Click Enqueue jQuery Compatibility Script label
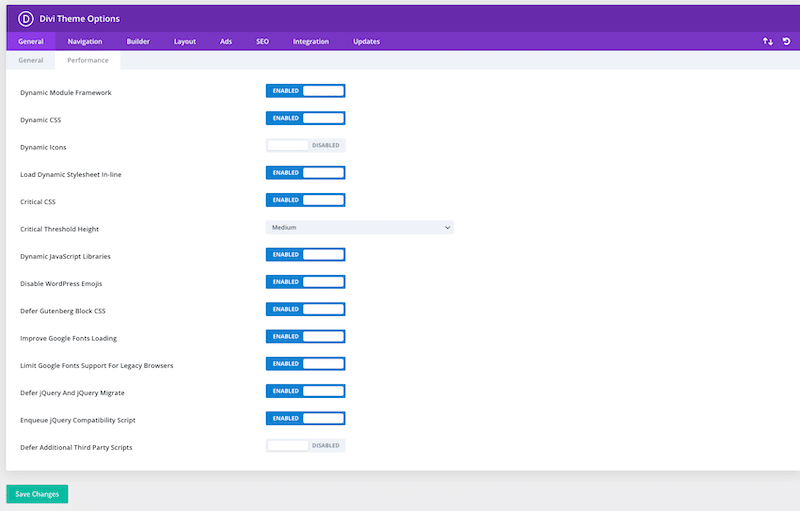Image resolution: width=800 pixels, height=511 pixels. coord(78,420)
